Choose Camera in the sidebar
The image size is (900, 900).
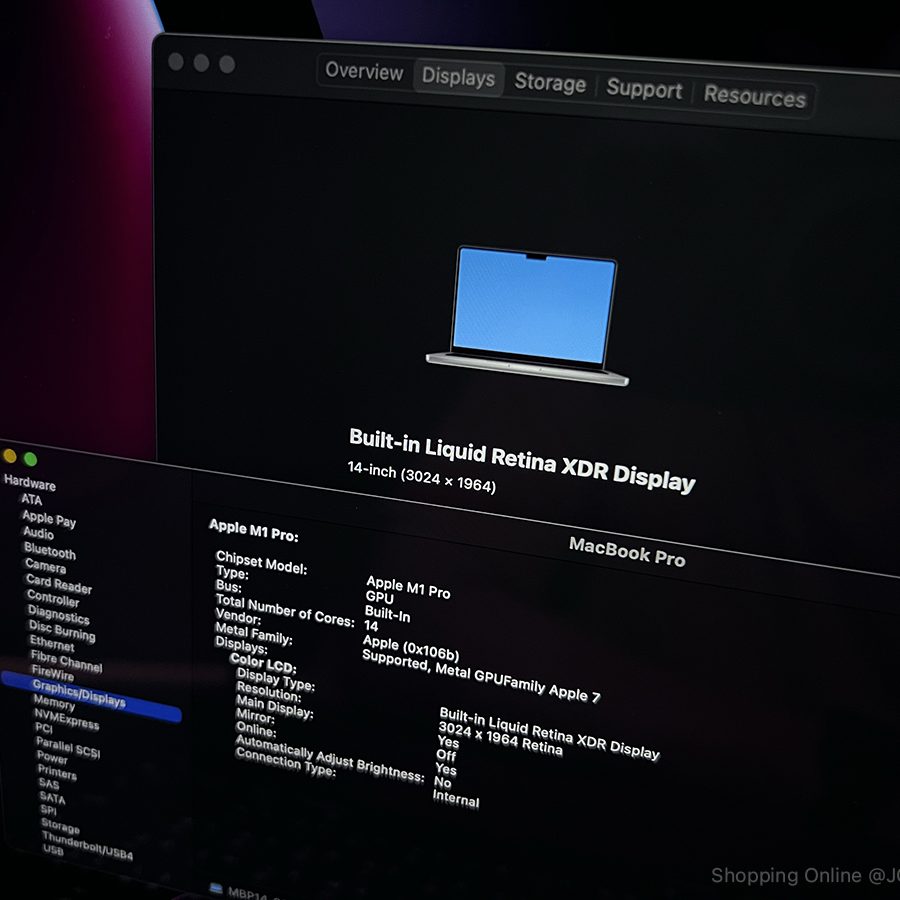(x=45, y=567)
